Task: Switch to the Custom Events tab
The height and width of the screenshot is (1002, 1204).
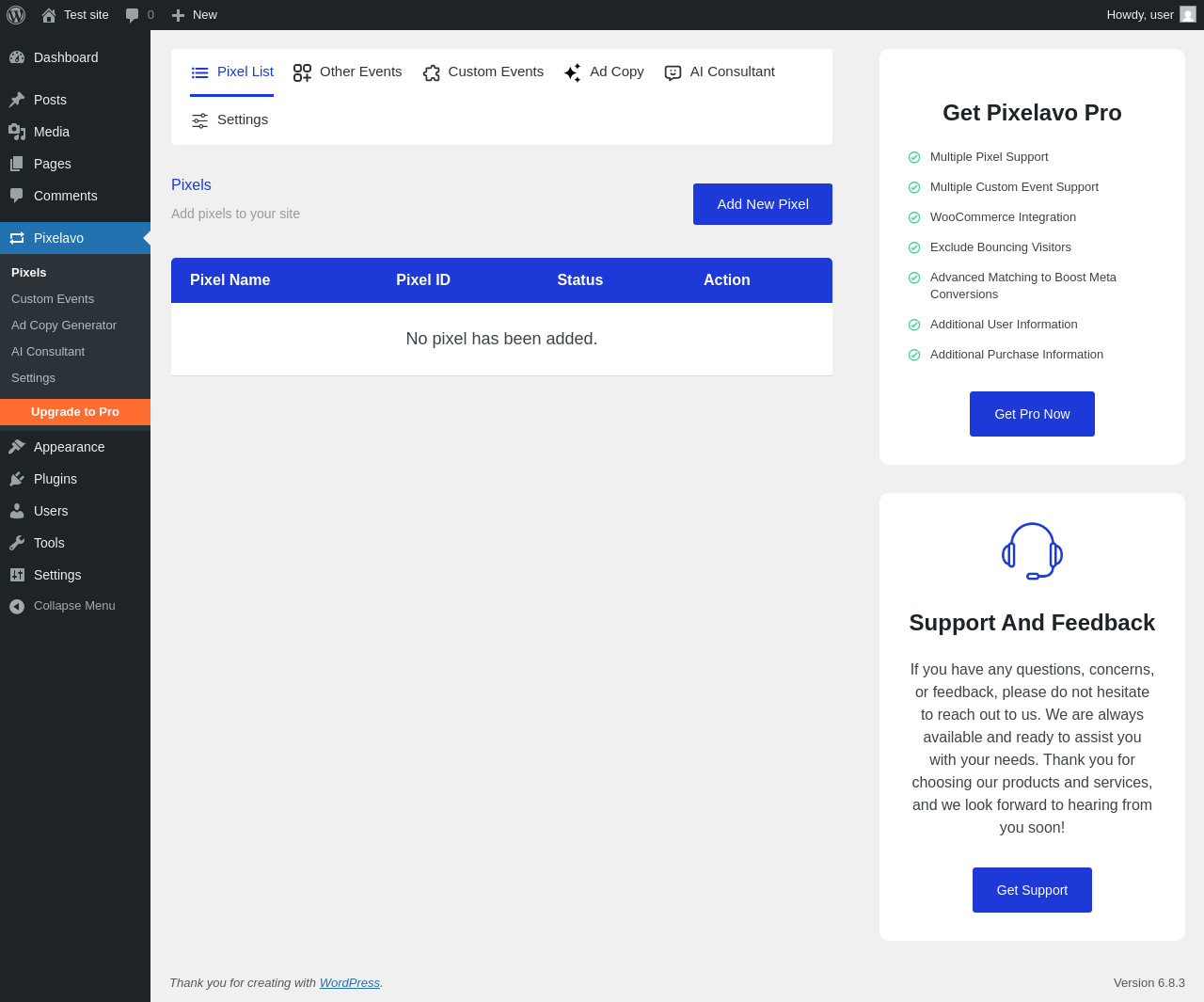Action: tap(483, 72)
